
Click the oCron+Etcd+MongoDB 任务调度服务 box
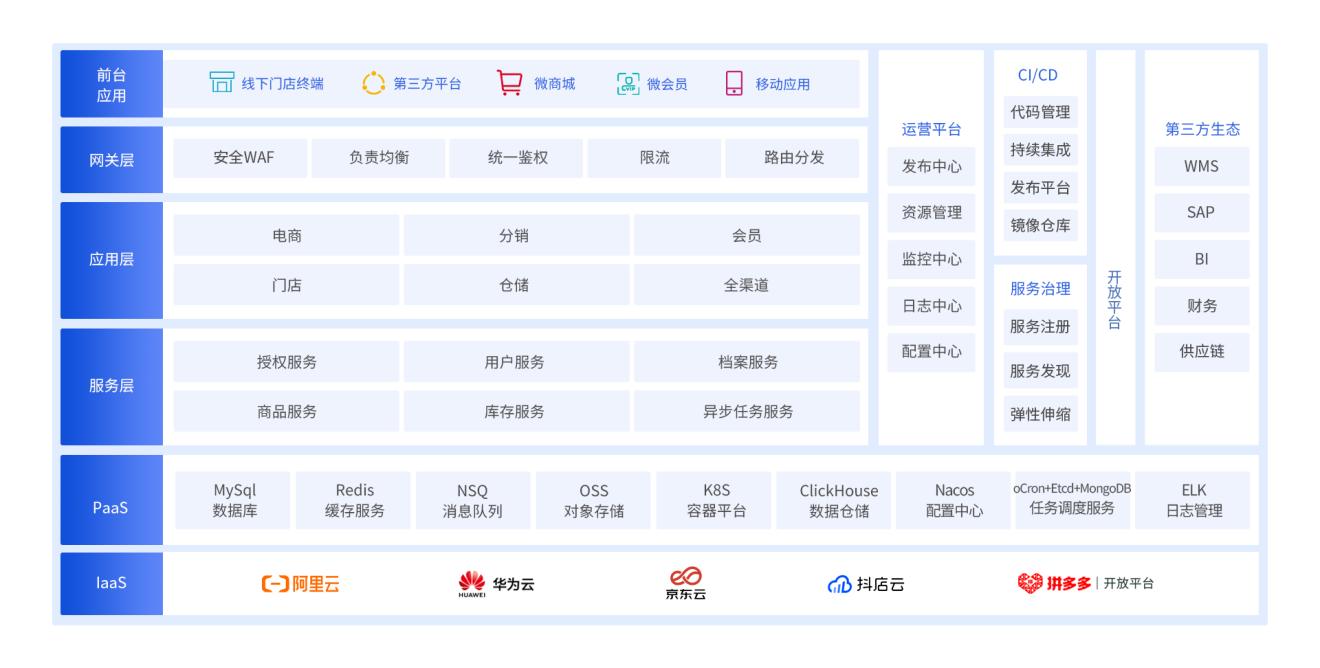1072,501
